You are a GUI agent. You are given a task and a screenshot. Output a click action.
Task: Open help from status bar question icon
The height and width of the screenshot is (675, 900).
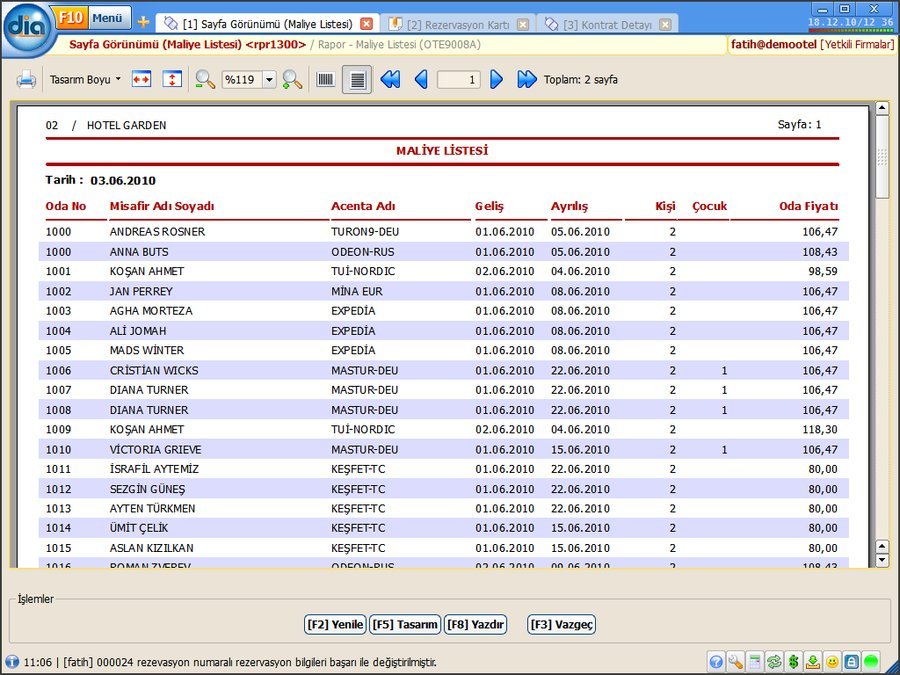pyautogui.click(x=716, y=662)
